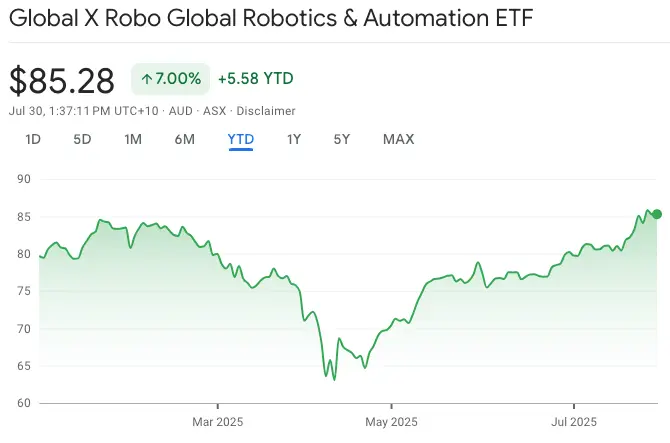This screenshot has height=443, width=670.
Task: Click the May 2025 axis label
Action: click(x=390, y=422)
